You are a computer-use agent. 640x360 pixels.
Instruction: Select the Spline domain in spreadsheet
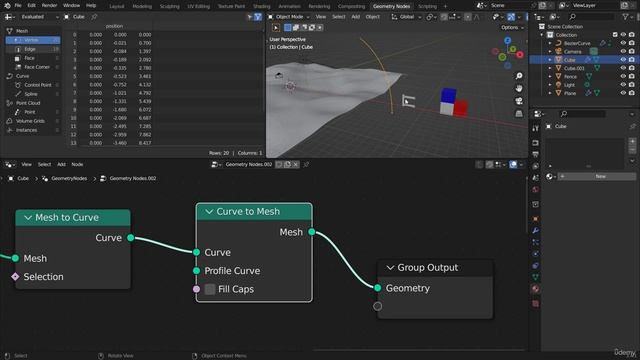(x=33, y=94)
